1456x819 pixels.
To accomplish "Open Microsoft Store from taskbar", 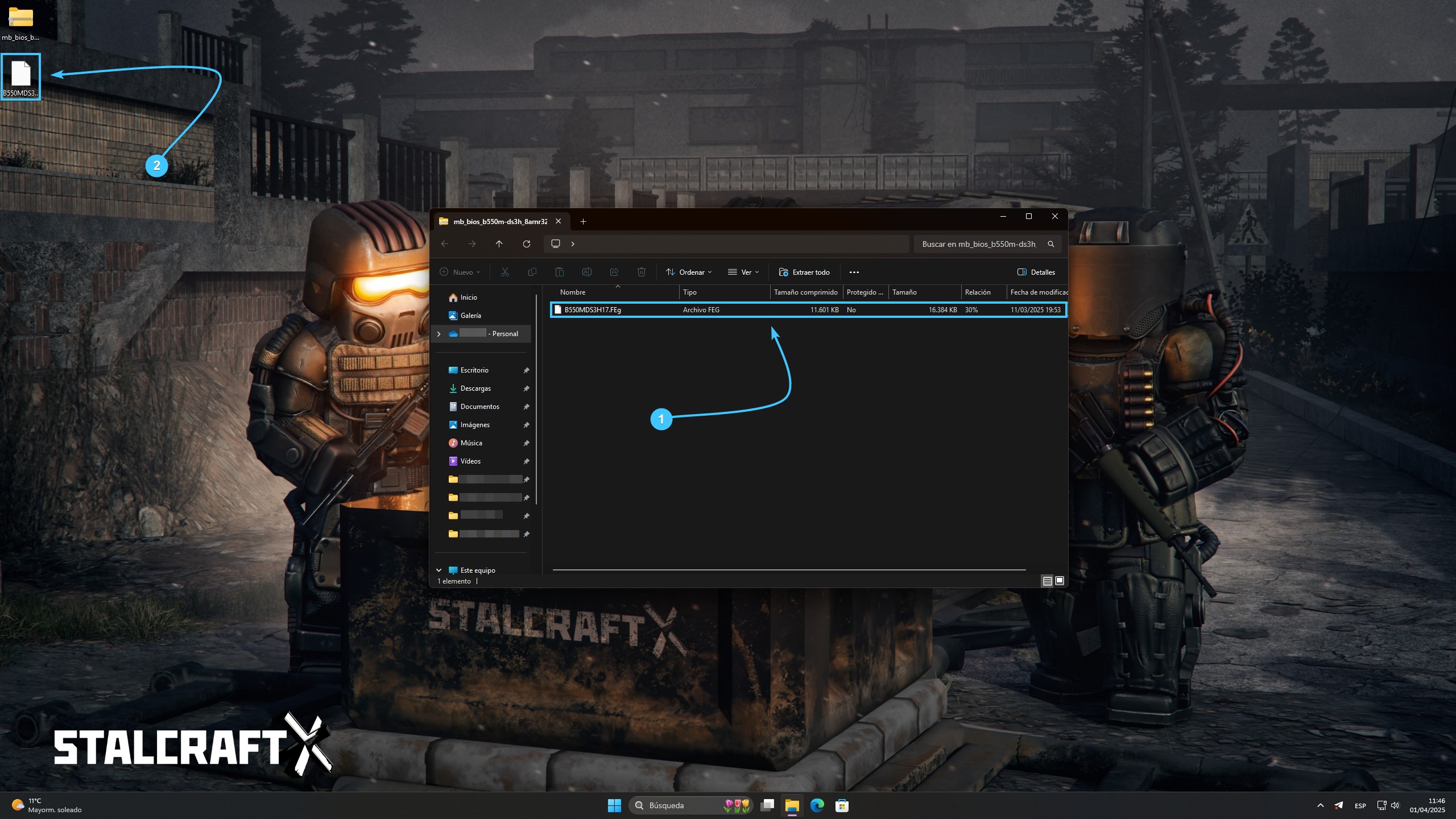I will click(842, 805).
